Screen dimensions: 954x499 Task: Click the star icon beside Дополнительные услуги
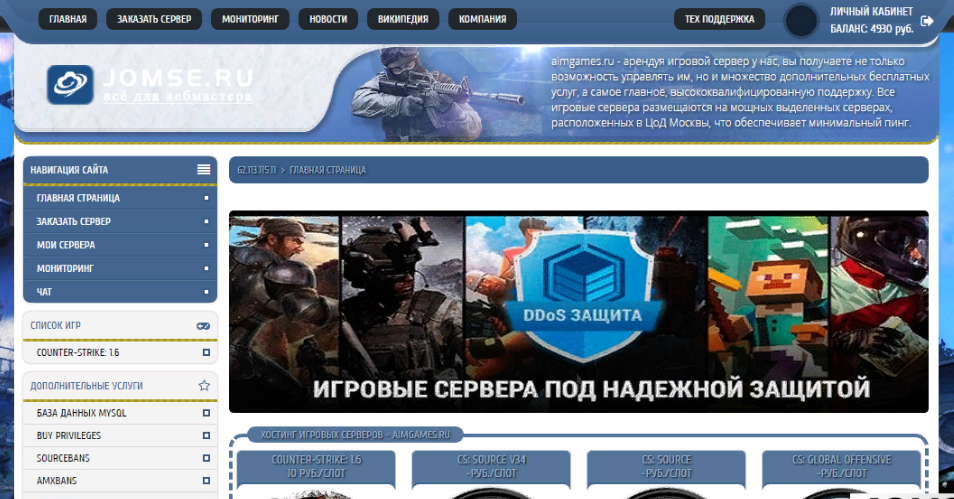(x=204, y=385)
